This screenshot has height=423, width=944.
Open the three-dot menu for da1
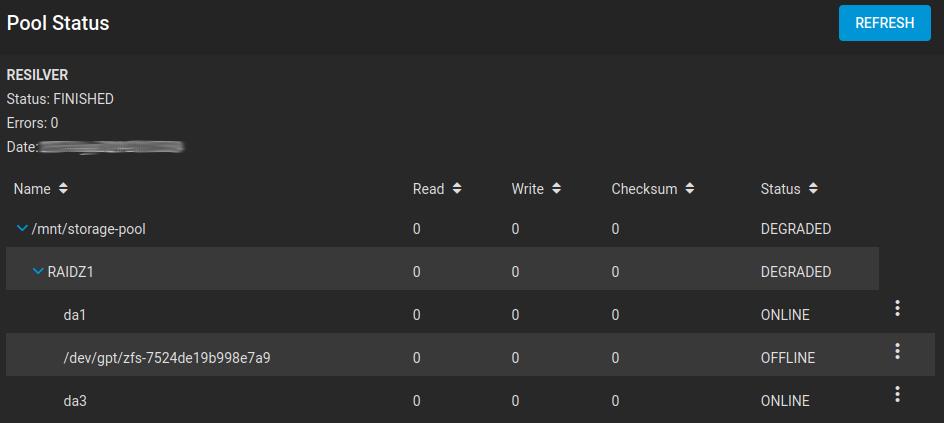point(897,308)
